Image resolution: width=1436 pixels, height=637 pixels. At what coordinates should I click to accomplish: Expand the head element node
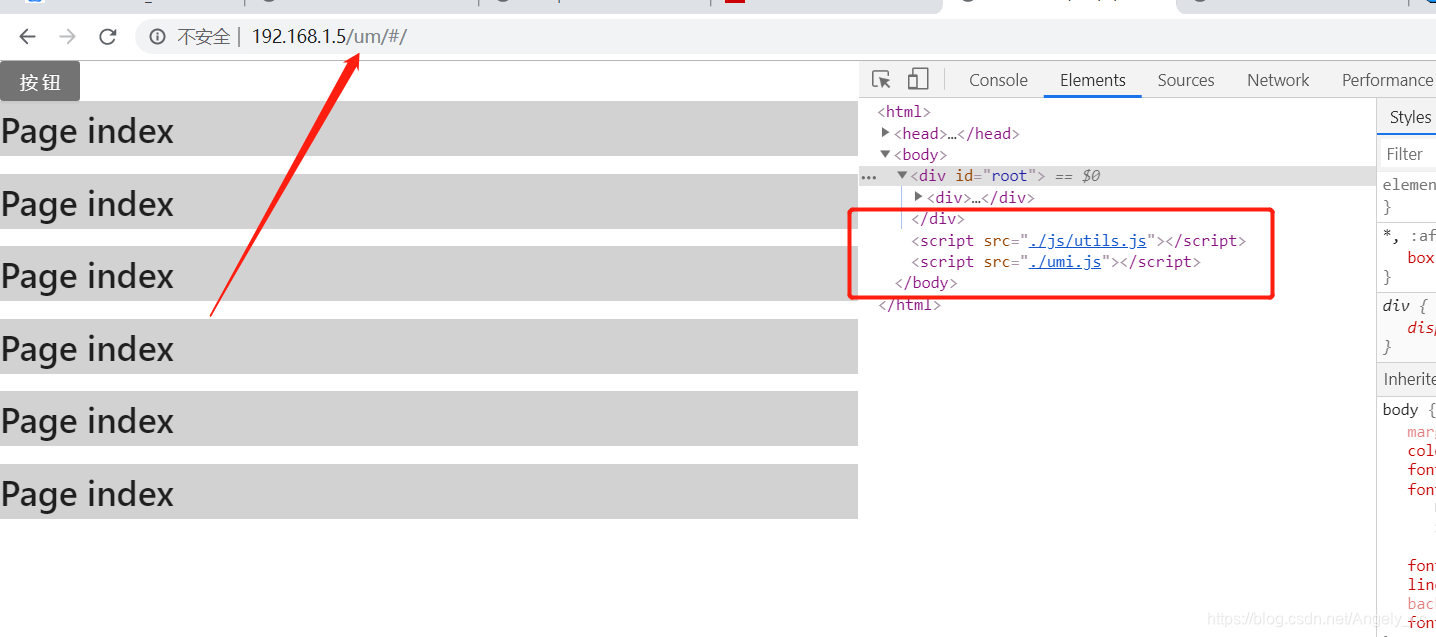(886, 133)
